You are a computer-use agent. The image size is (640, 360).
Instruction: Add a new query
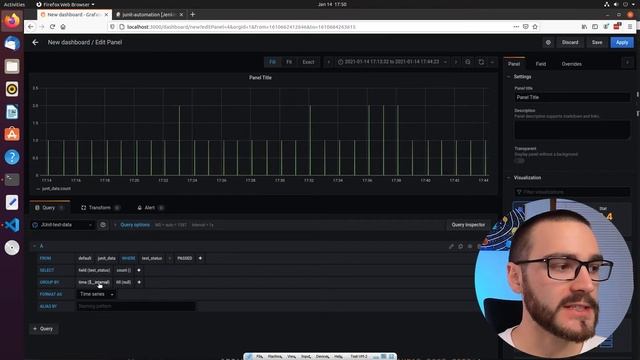point(43,329)
